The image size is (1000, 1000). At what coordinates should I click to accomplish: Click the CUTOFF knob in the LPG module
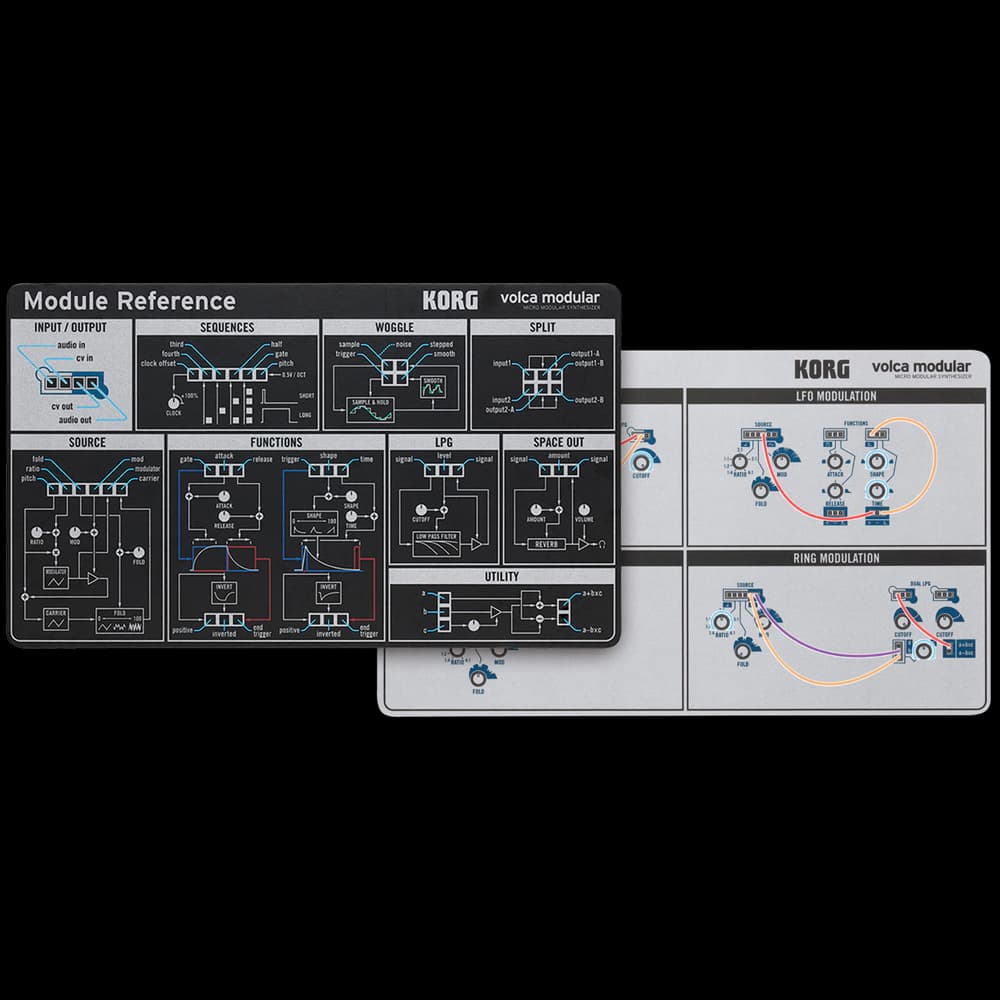421,510
